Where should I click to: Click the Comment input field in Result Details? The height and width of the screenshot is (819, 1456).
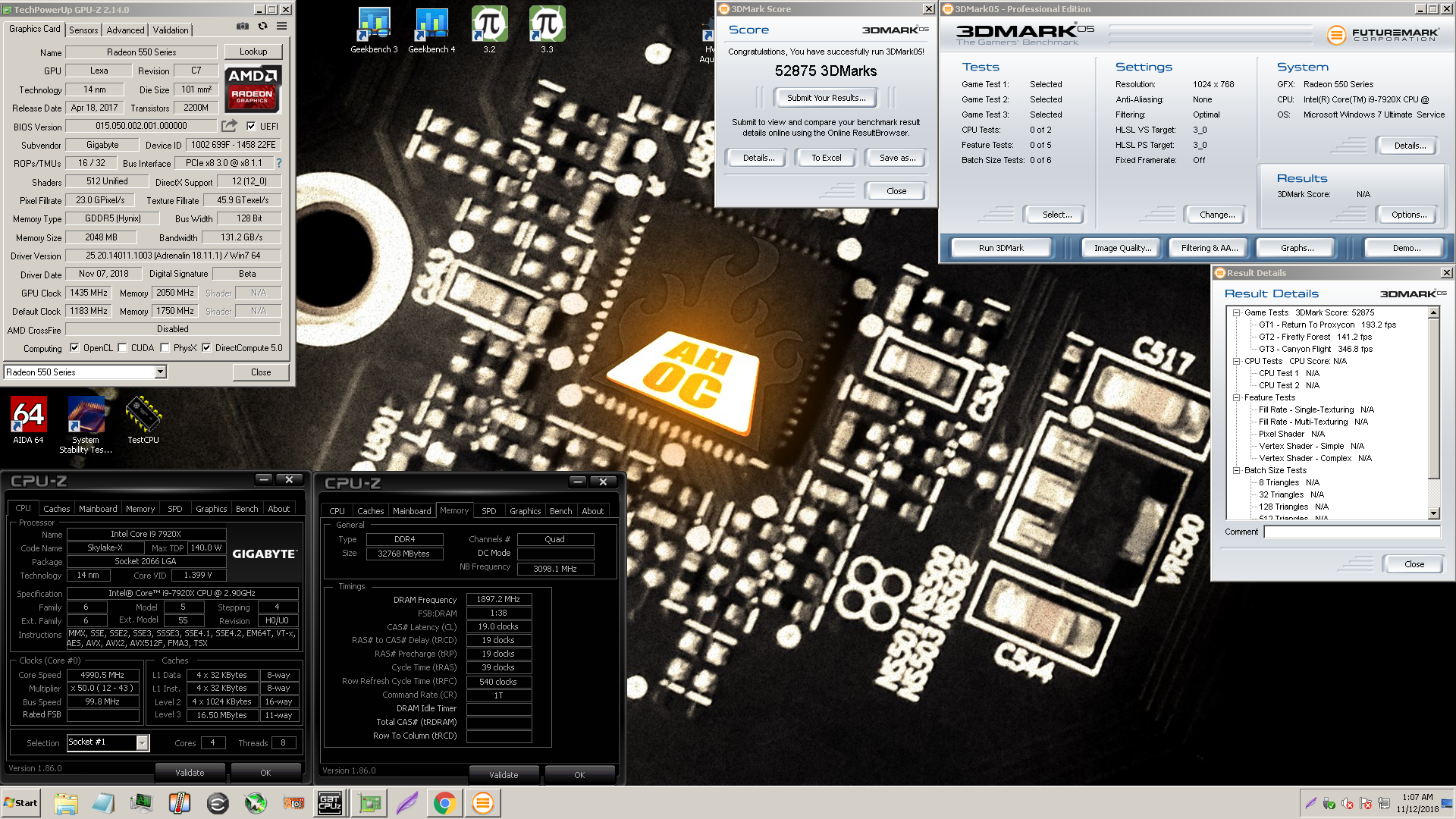[1351, 532]
